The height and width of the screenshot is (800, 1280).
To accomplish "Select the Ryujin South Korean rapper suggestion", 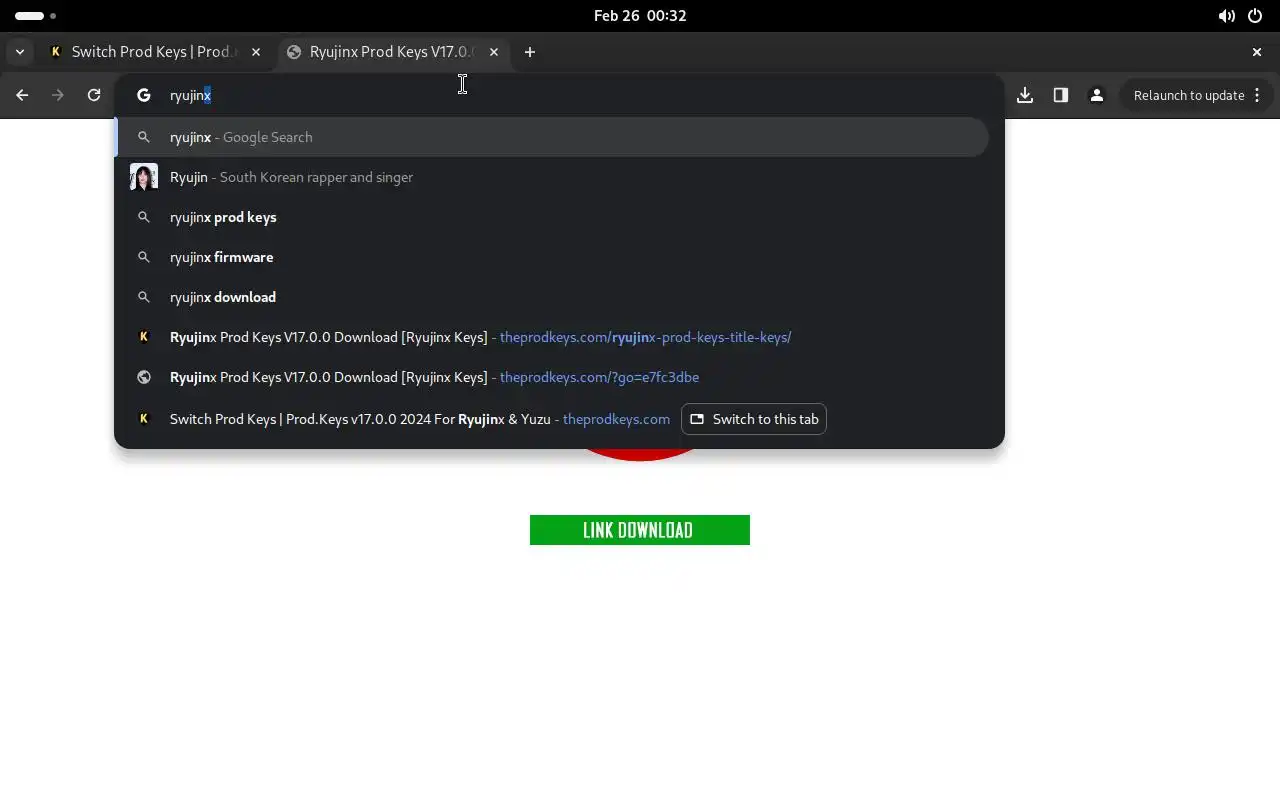I will [552, 177].
